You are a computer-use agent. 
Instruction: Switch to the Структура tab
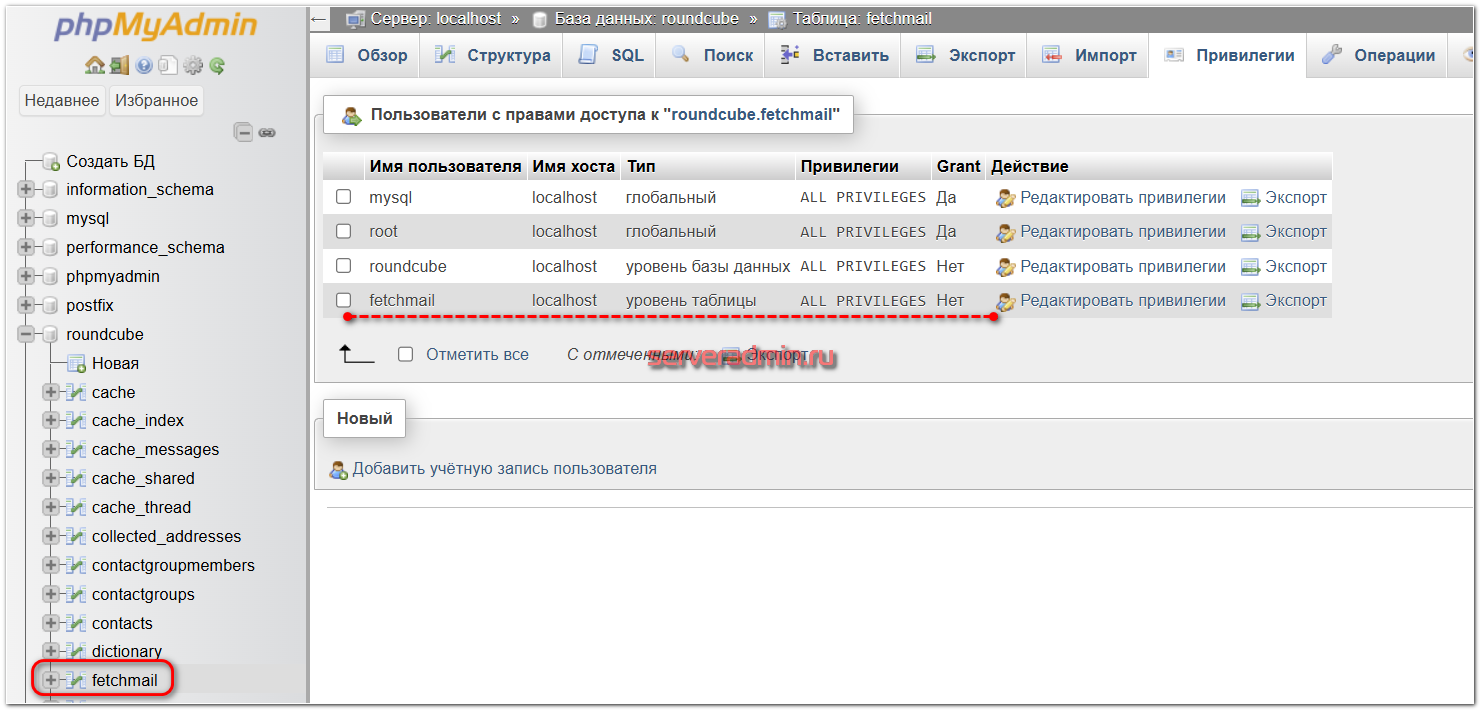pyautogui.click(x=494, y=56)
